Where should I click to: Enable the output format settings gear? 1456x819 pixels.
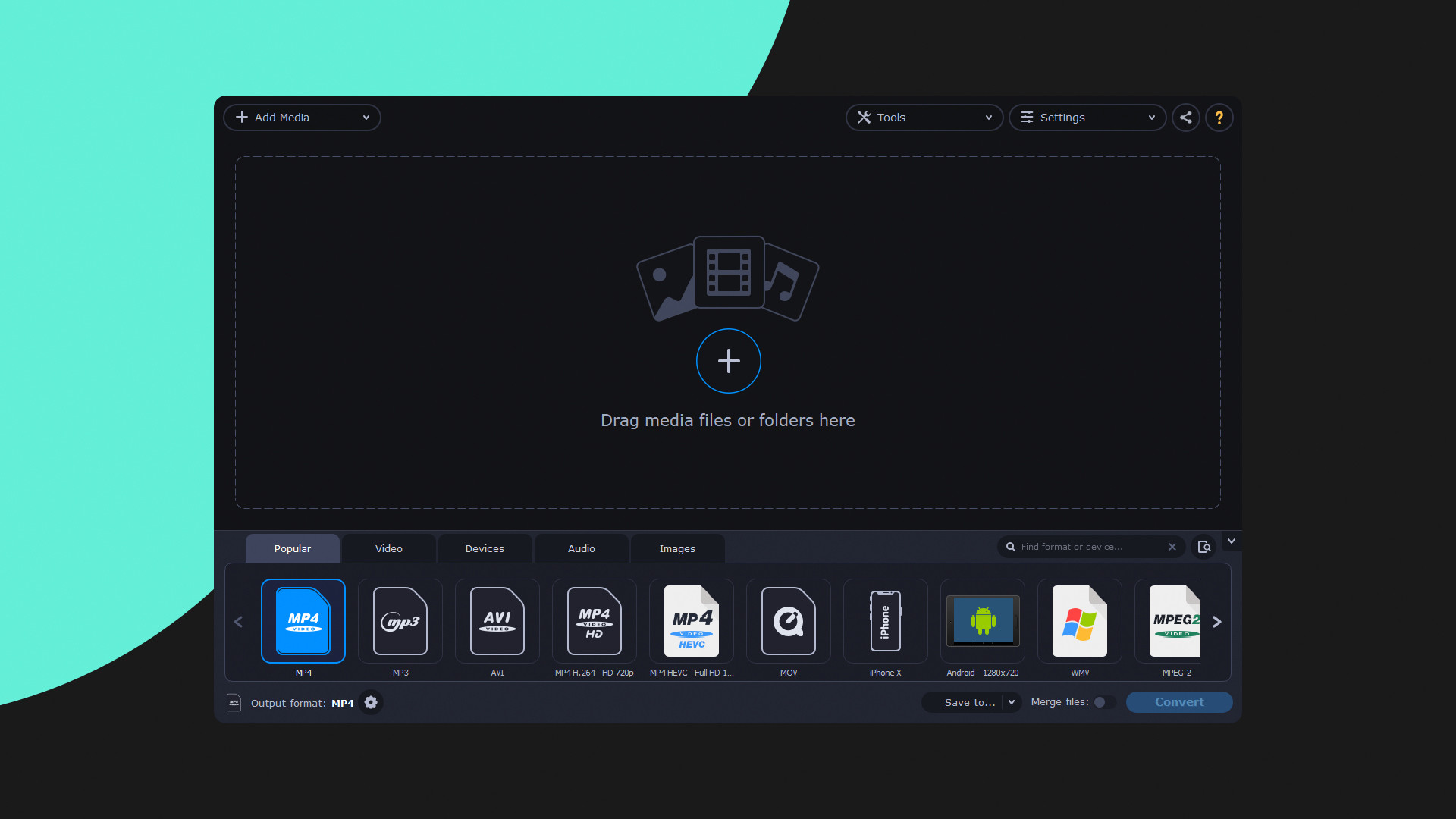click(371, 702)
